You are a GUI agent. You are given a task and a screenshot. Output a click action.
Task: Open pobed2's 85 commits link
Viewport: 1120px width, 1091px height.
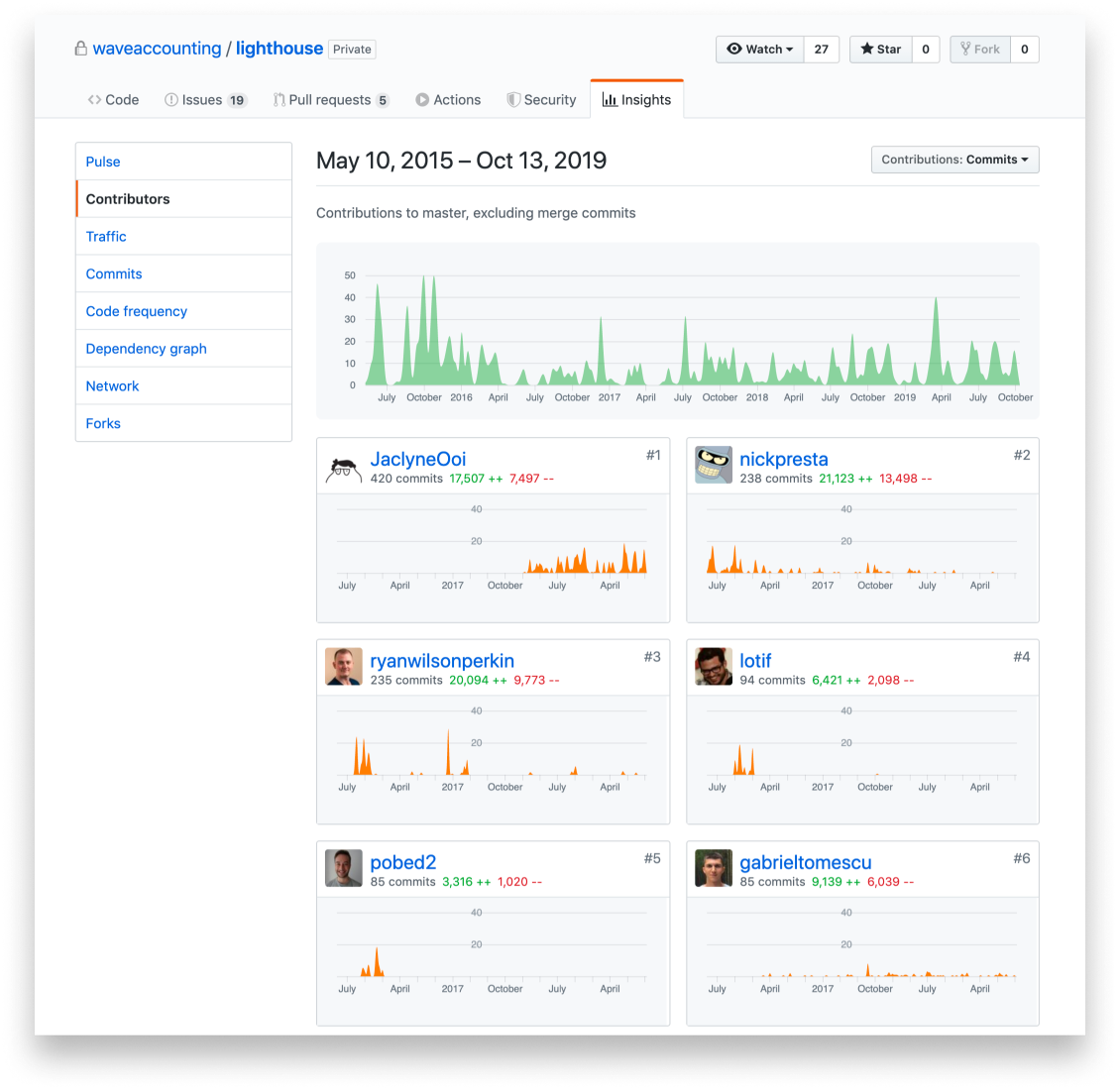(402, 882)
